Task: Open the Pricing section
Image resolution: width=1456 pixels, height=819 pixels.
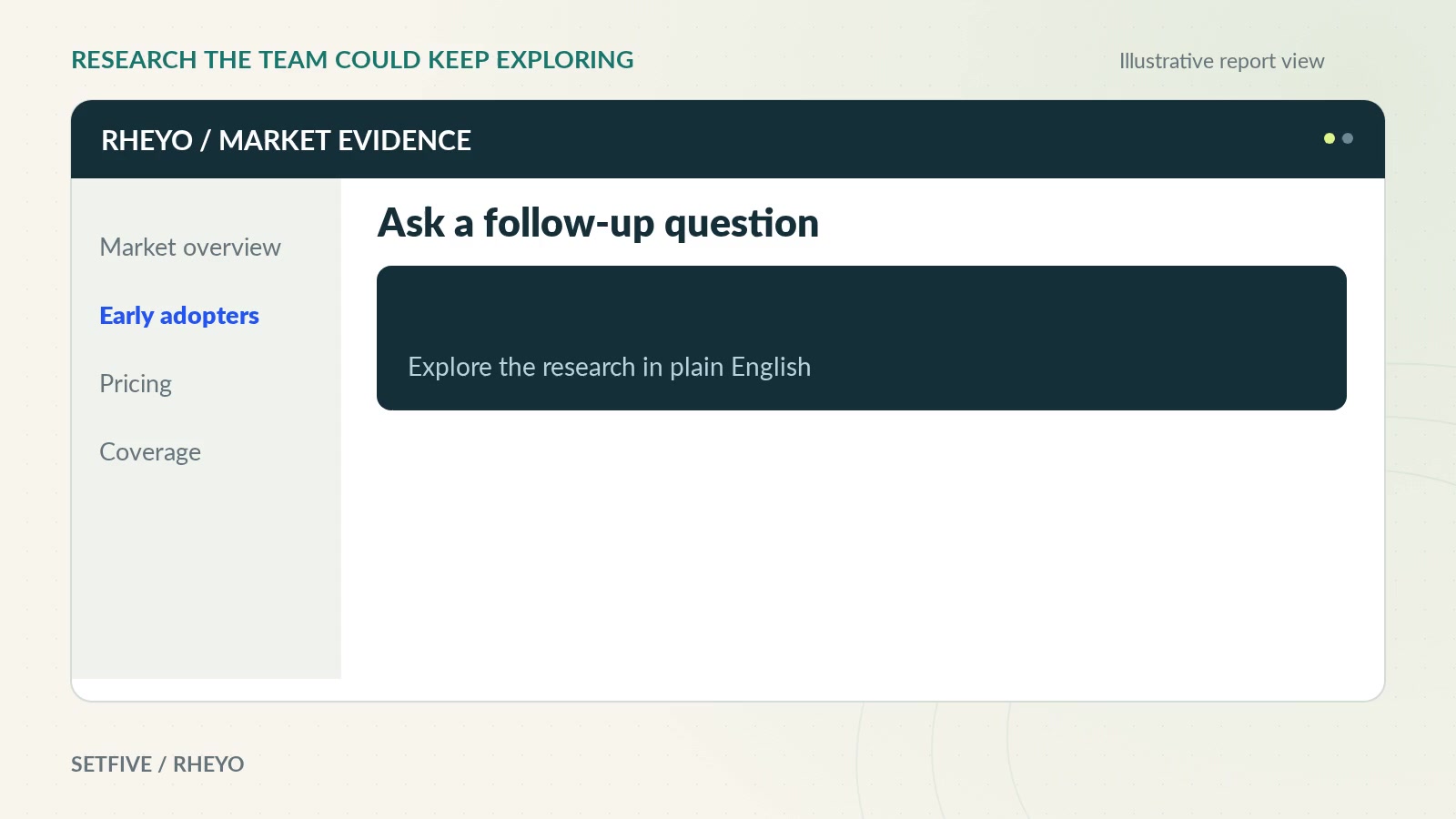Action: (x=136, y=384)
